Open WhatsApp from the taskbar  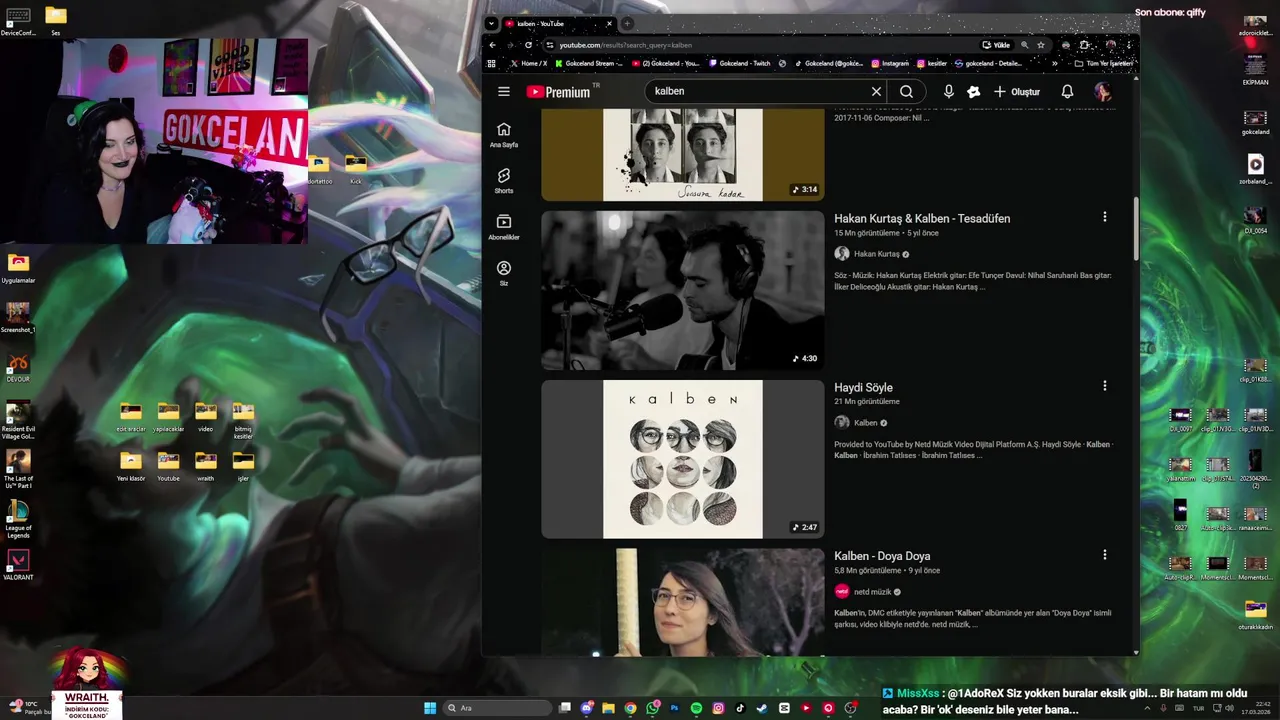[x=652, y=708]
